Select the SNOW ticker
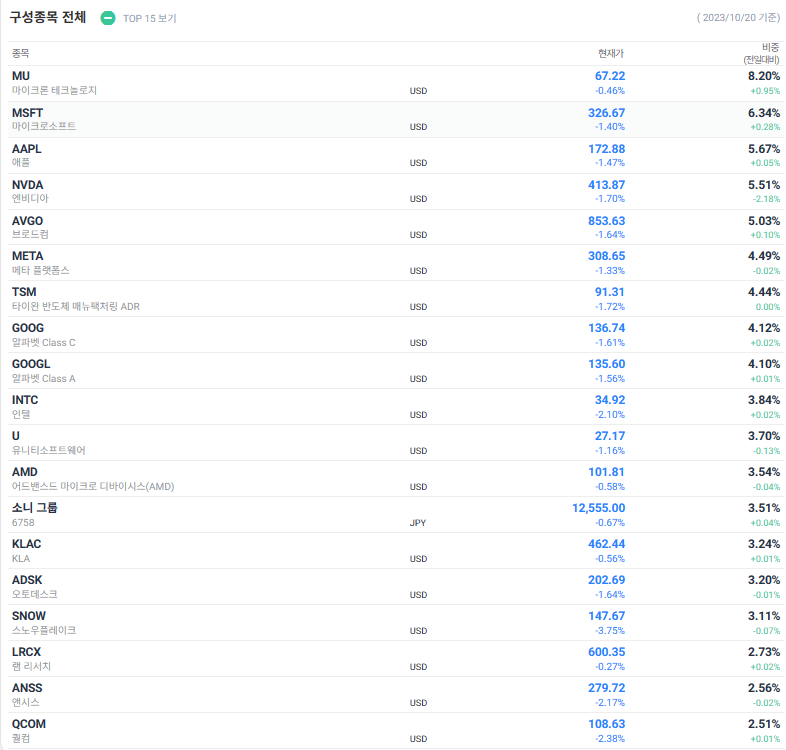 29,617
